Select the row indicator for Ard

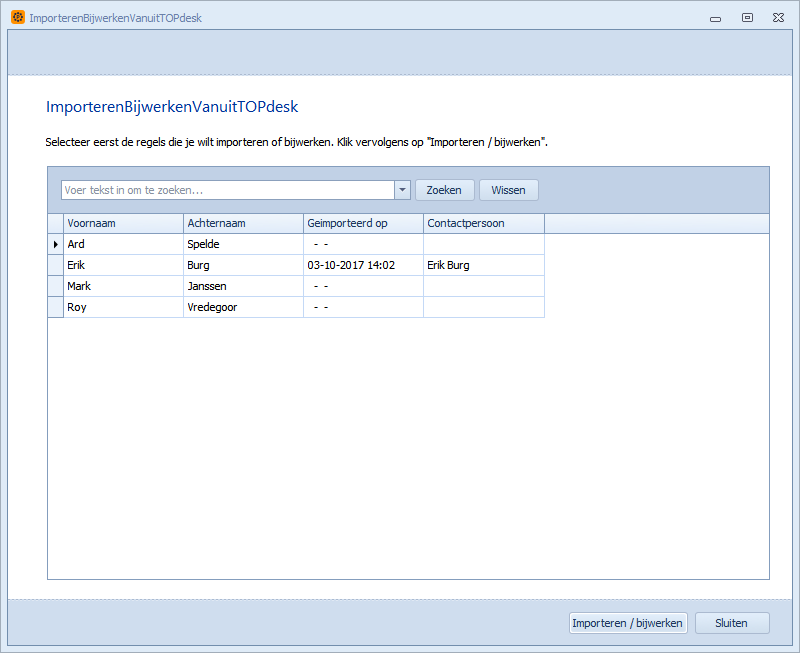tap(56, 244)
